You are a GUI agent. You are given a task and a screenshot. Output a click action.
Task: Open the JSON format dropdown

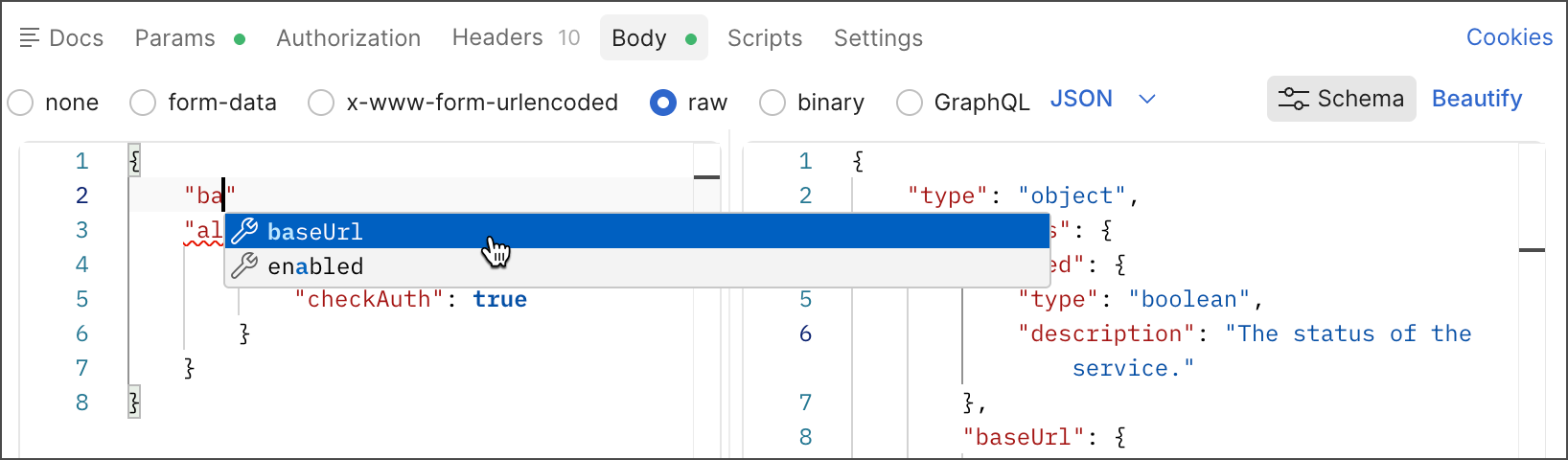(1102, 100)
